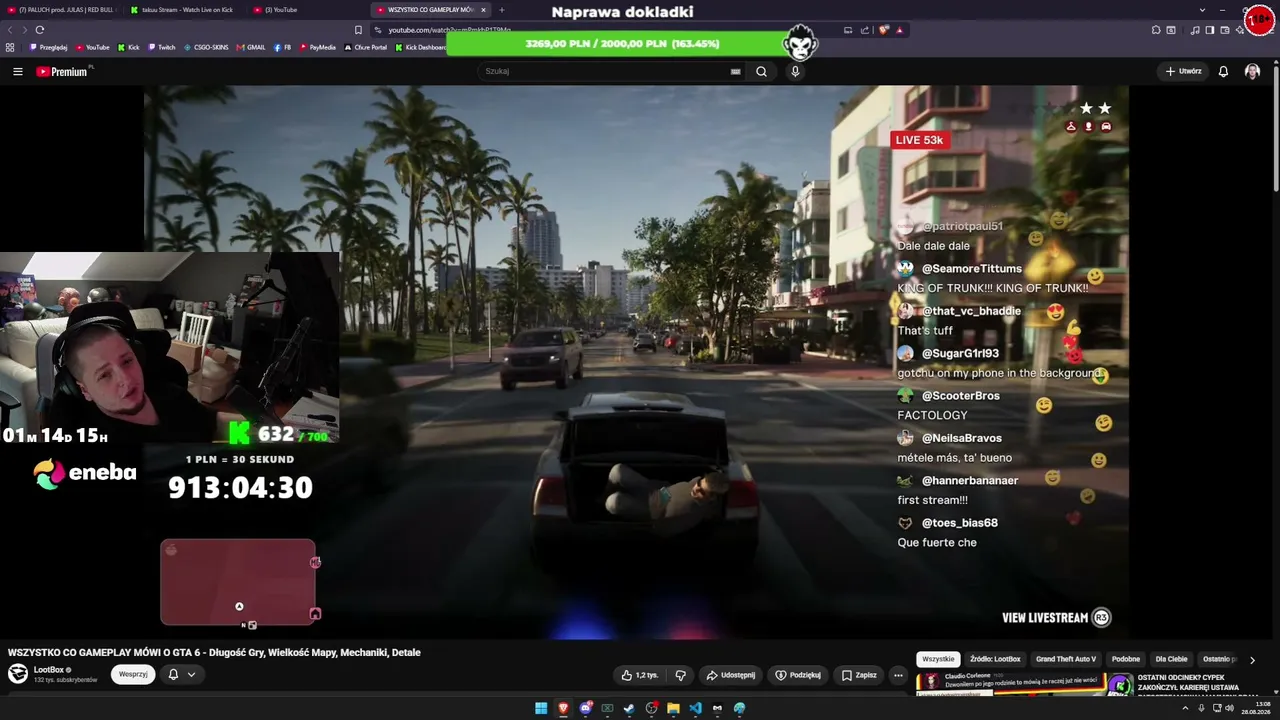Click the browser address bar URL
Image resolution: width=1280 pixels, height=720 pixels.
[450, 30]
